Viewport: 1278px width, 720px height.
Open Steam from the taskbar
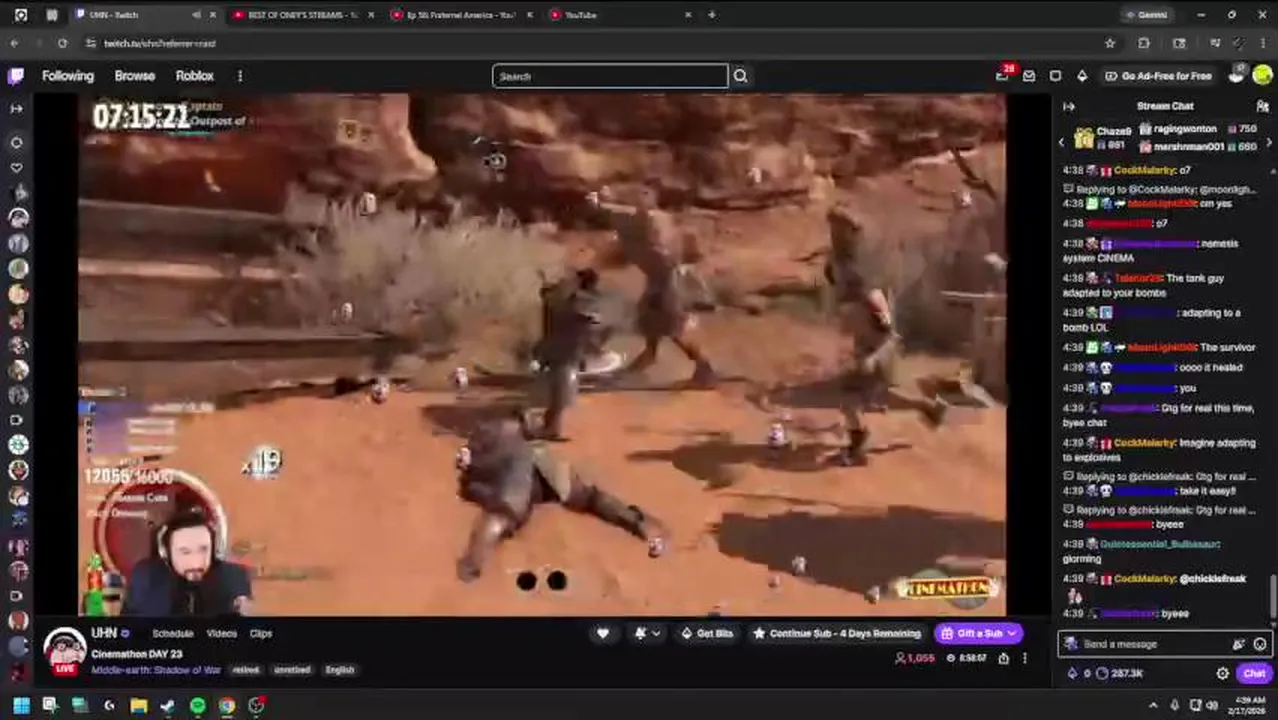pos(168,706)
